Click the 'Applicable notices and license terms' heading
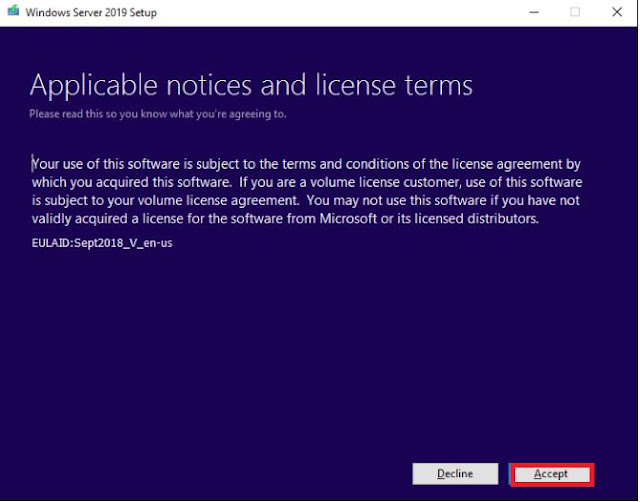The height and width of the screenshot is (502, 640). [251, 86]
